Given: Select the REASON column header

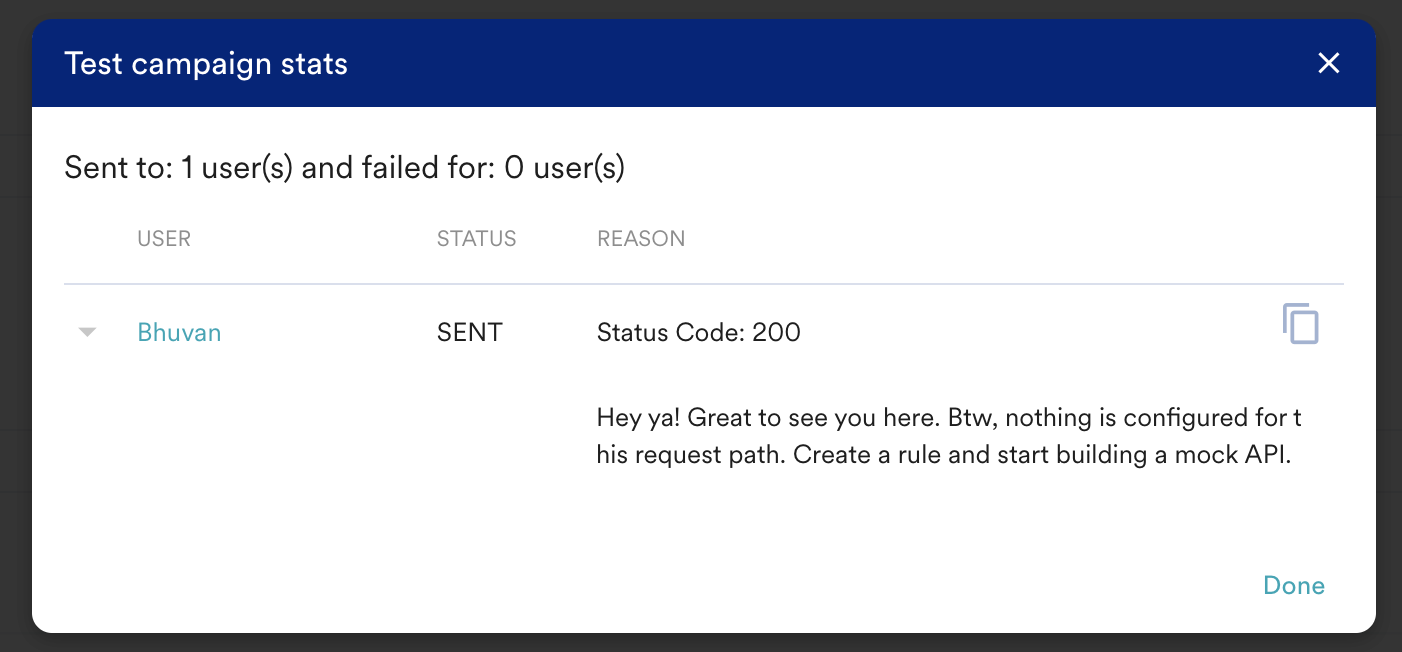Looking at the screenshot, I should pyautogui.click(x=641, y=239).
